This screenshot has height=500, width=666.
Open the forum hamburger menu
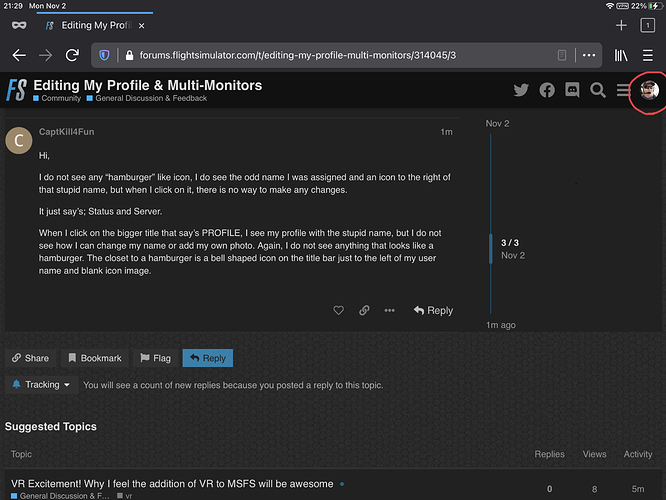(623, 90)
